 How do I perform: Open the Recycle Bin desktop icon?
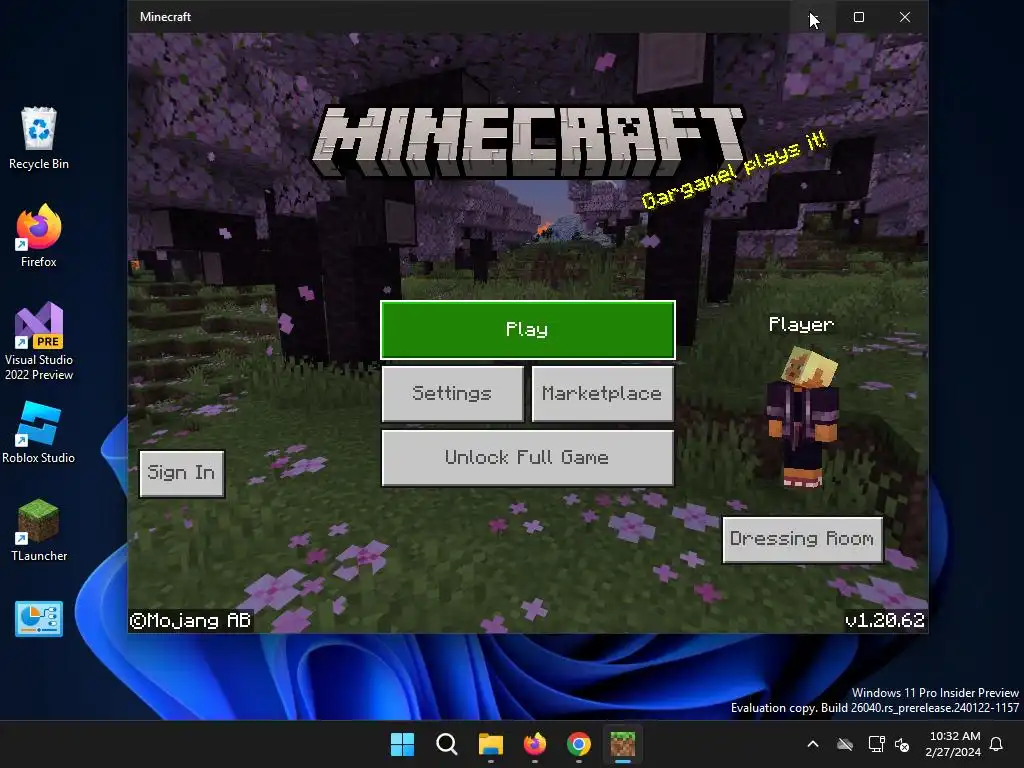click(x=39, y=138)
